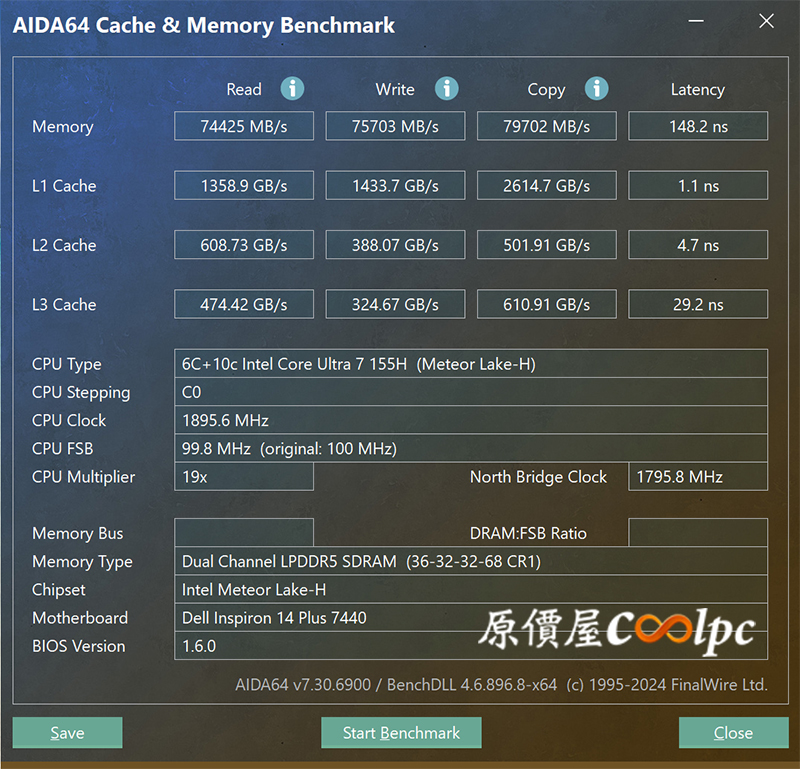
Task: Click Motherboard field Dell Inspiron 14 Plus 7440
Action: click(471, 617)
